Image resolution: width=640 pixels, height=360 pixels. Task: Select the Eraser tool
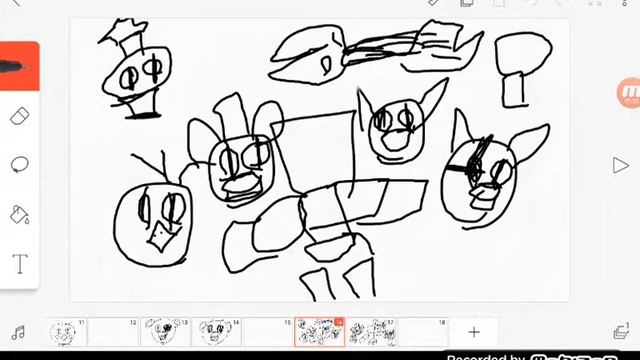pyautogui.click(x=19, y=116)
